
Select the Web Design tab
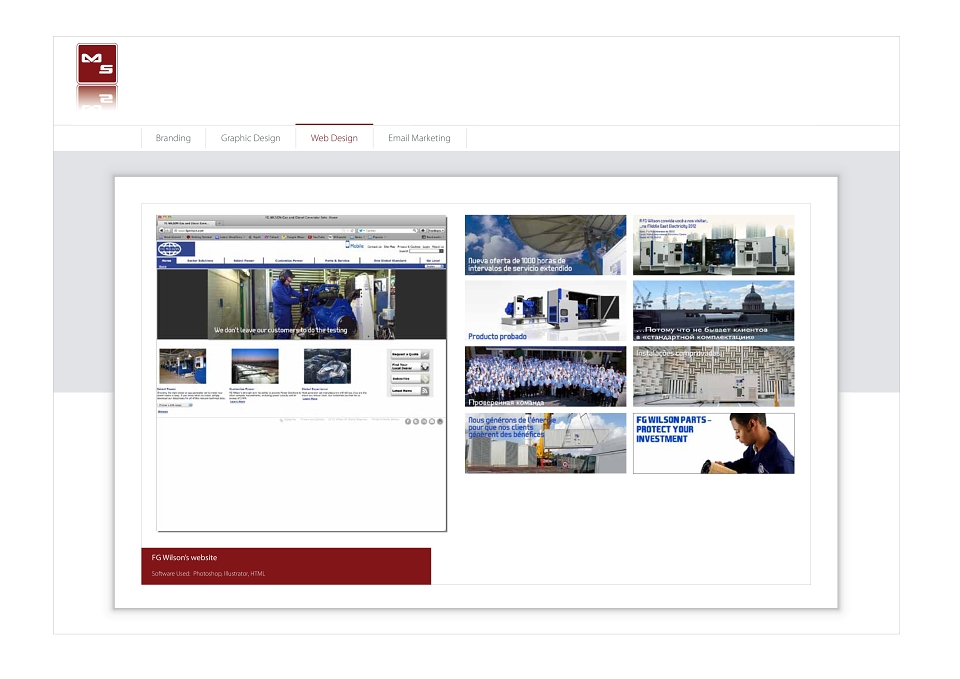pos(334,138)
